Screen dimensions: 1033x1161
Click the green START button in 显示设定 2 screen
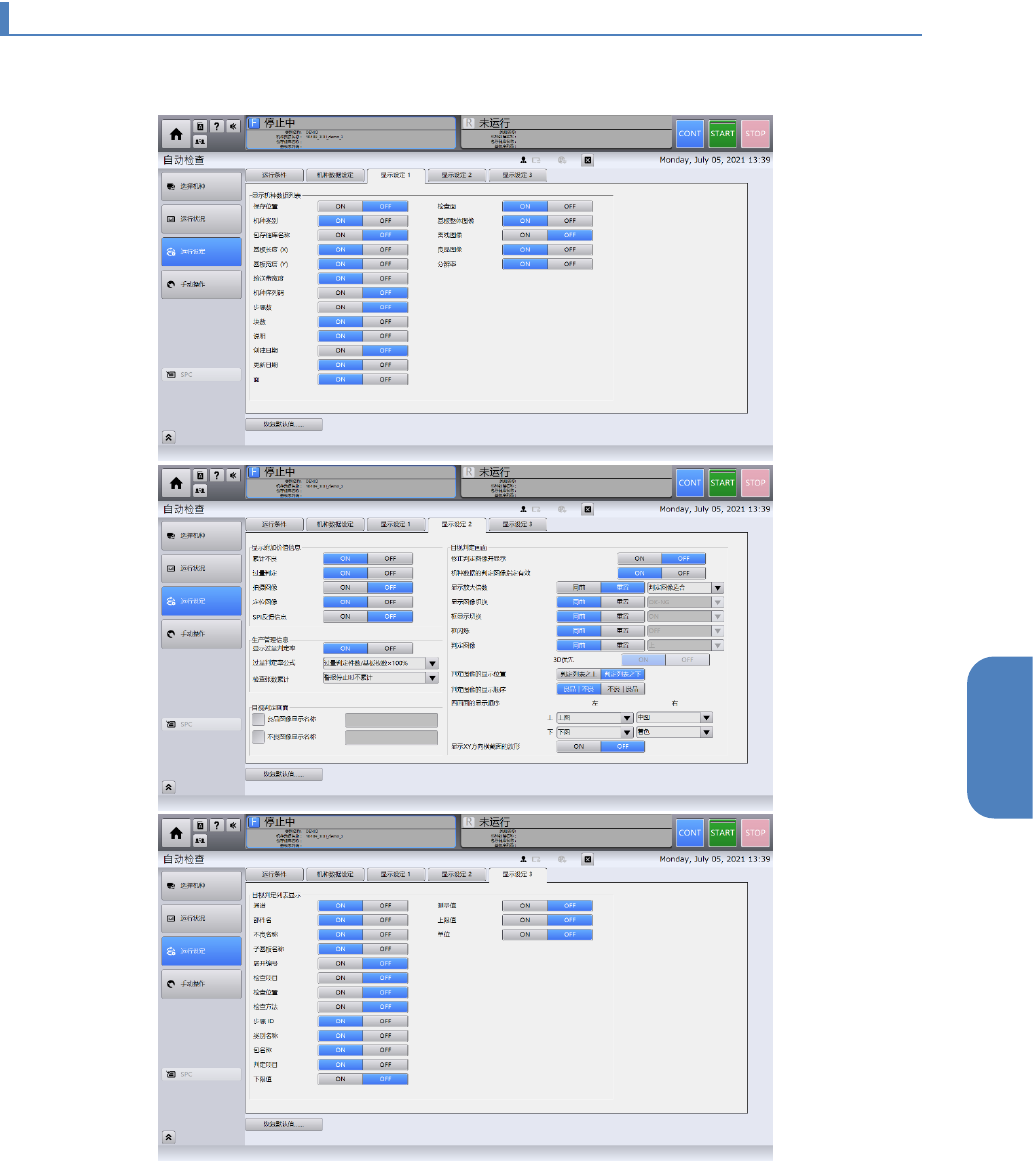pos(722,483)
